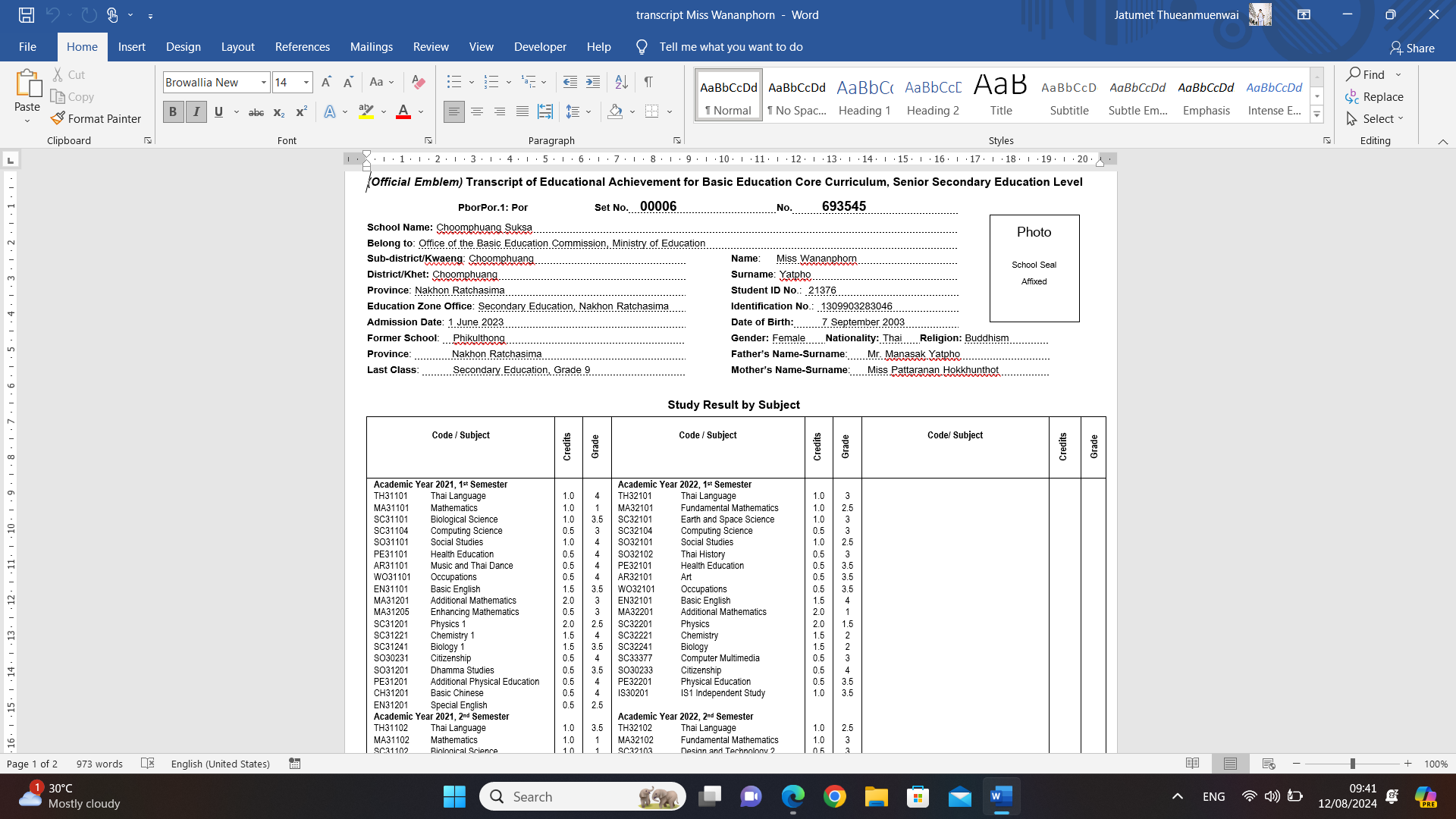Open line and paragraph spacing icon
The height and width of the screenshot is (819, 1456).
coord(573,112)
